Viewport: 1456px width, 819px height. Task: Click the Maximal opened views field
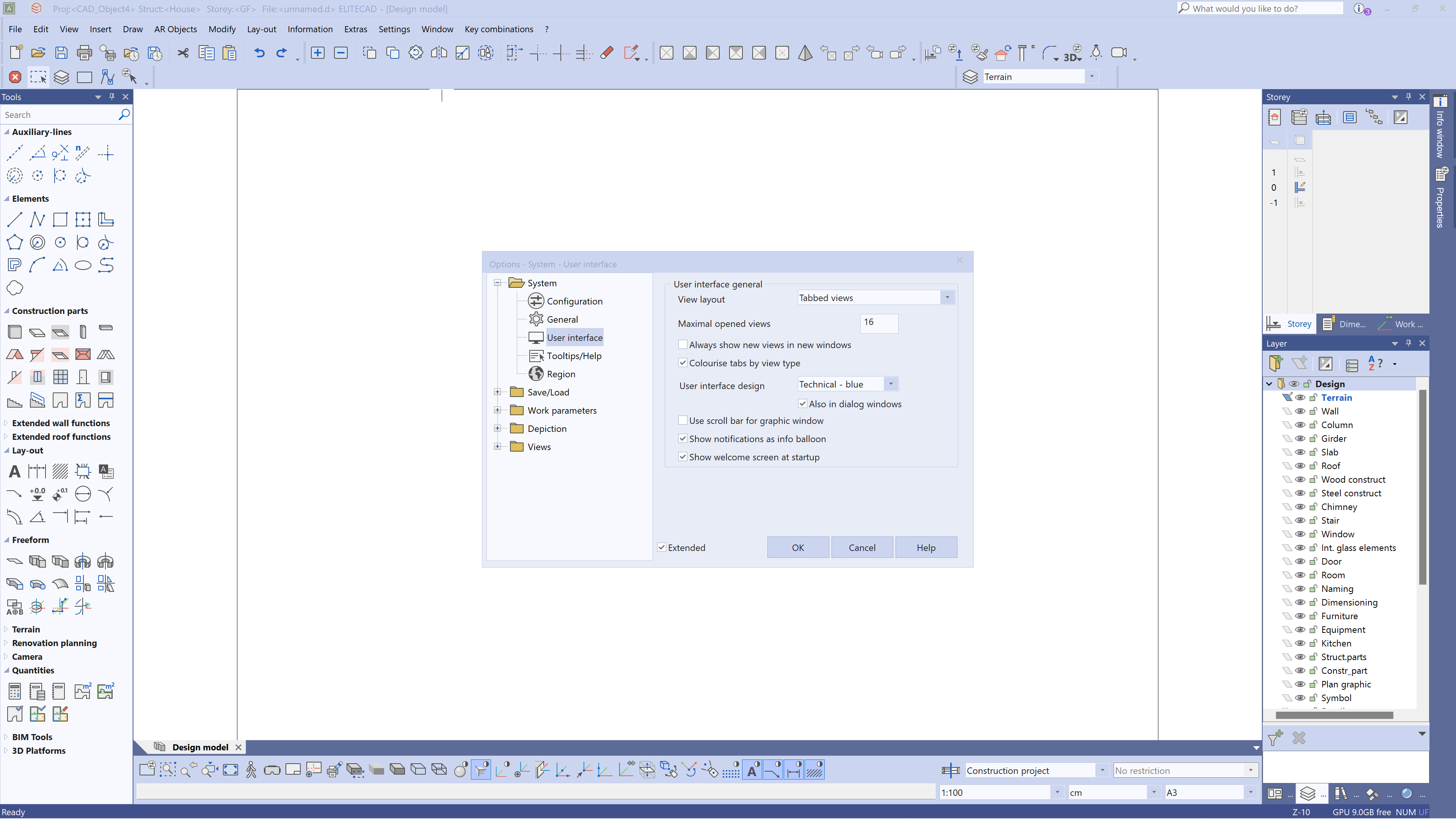(x=879, y=323)
